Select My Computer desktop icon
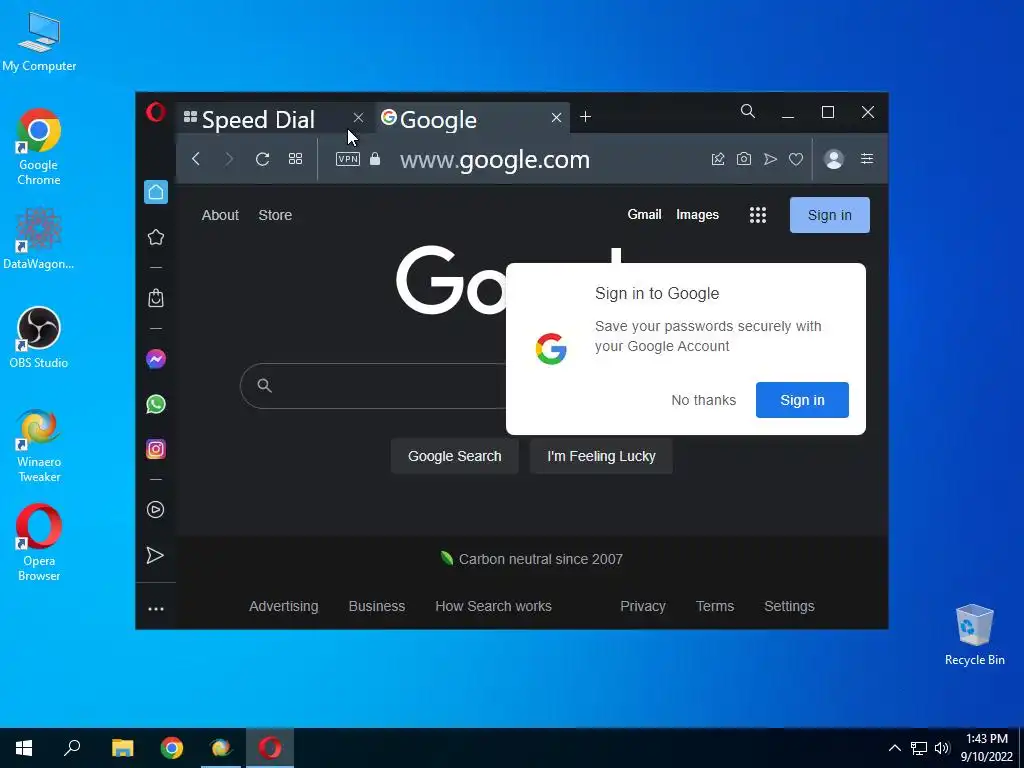 (39, 40)
